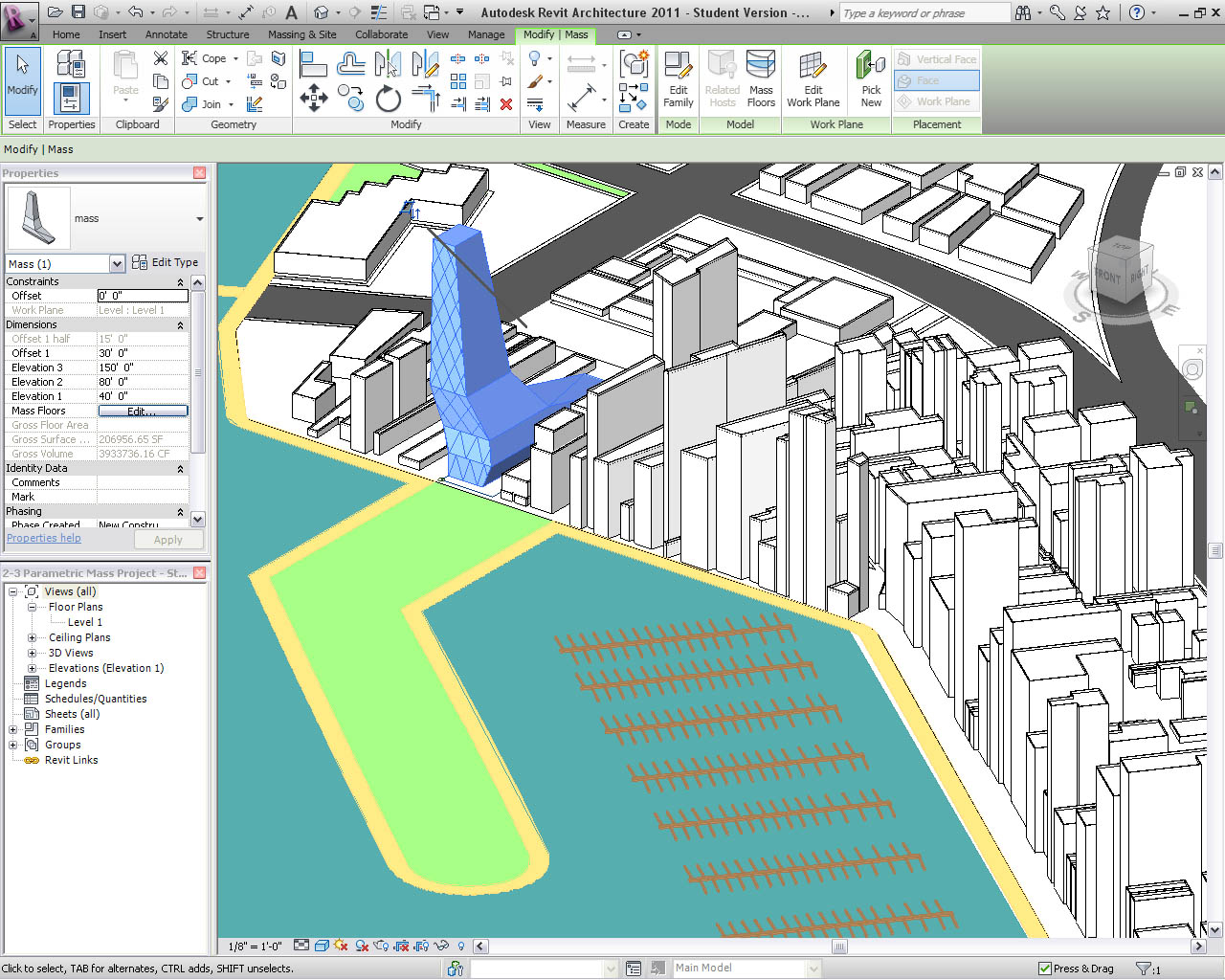The width and height of the screenshot is (1225, 980).
Task: Click the Elevation 3 value field
Action: (143, 367)
